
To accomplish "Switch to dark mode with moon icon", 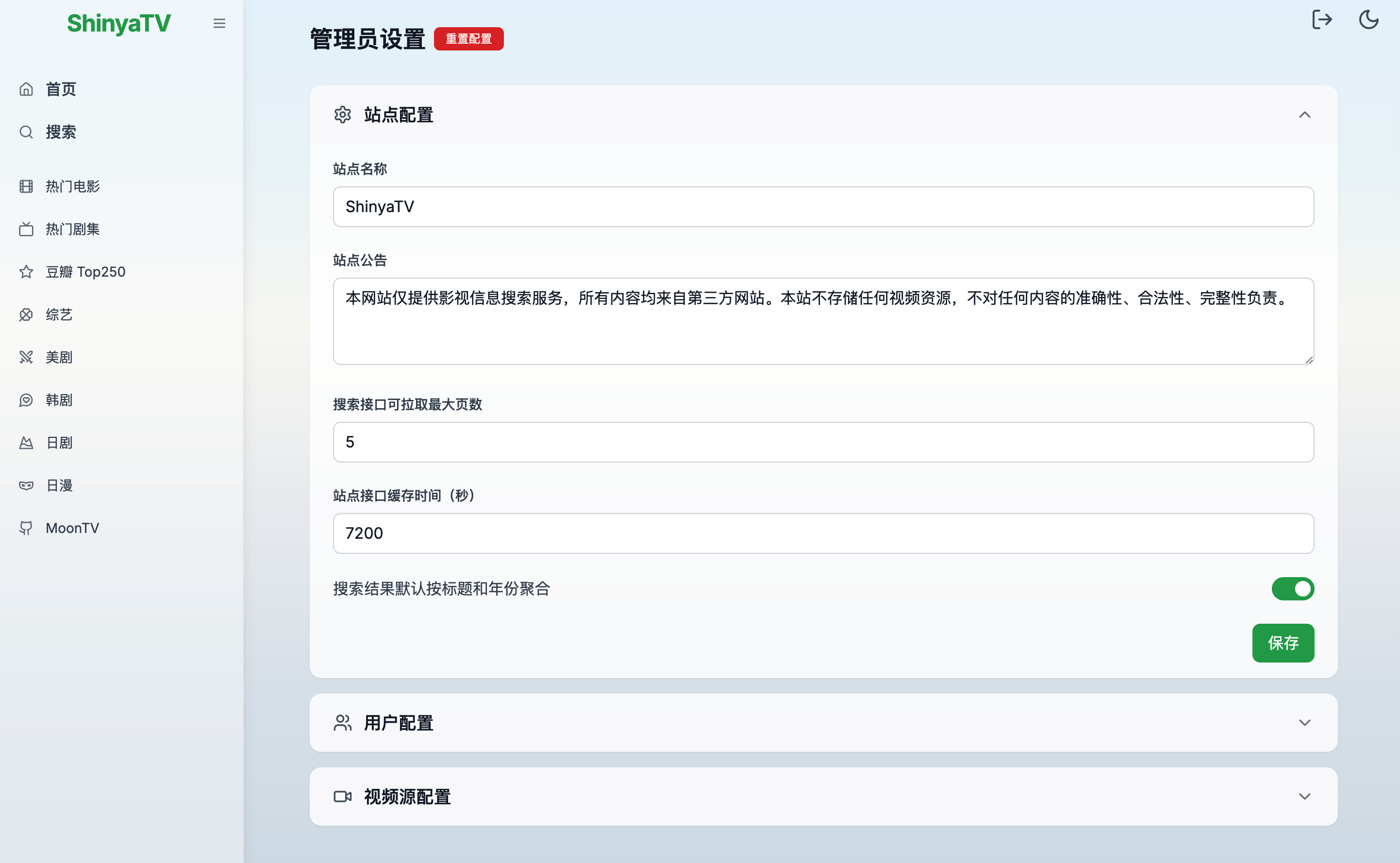I will tap(1368, 19).
